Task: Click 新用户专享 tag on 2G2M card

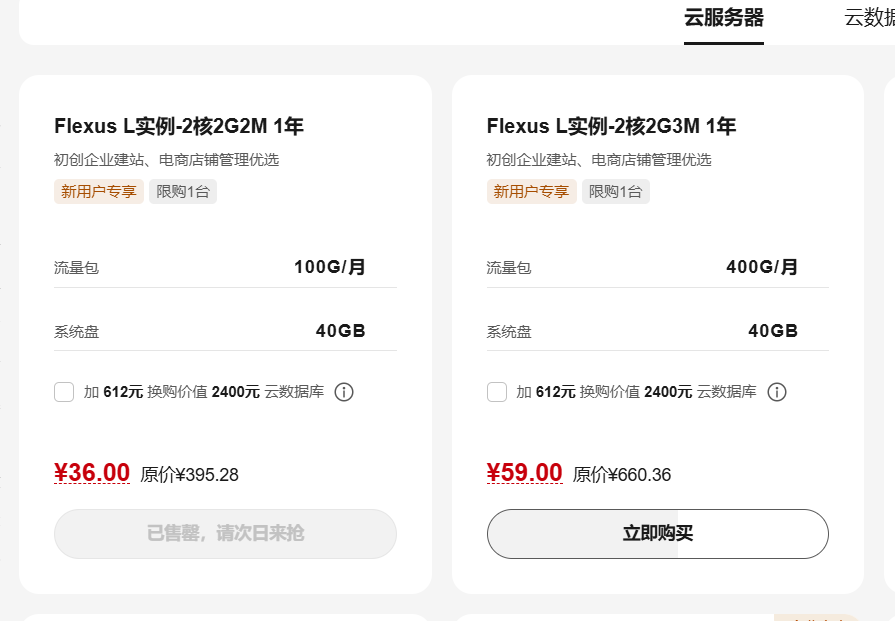Action: click(x=99, y=192)
